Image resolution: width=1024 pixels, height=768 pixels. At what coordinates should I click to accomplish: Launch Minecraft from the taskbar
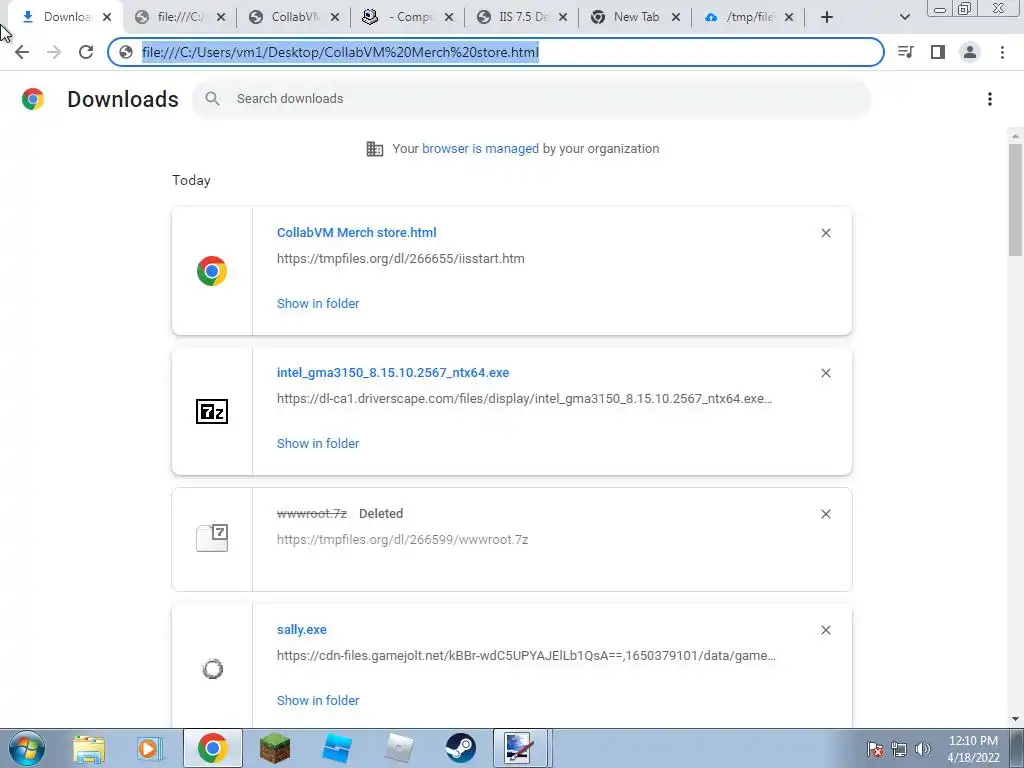(x=275, y=748)
